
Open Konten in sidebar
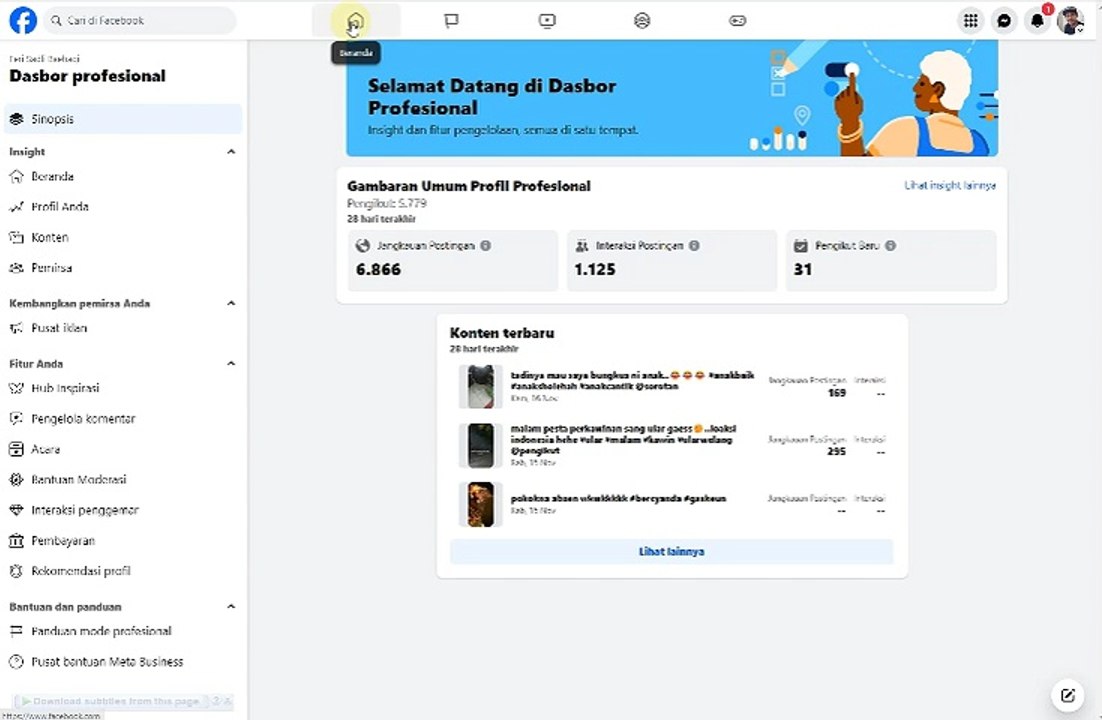point(124,238)
